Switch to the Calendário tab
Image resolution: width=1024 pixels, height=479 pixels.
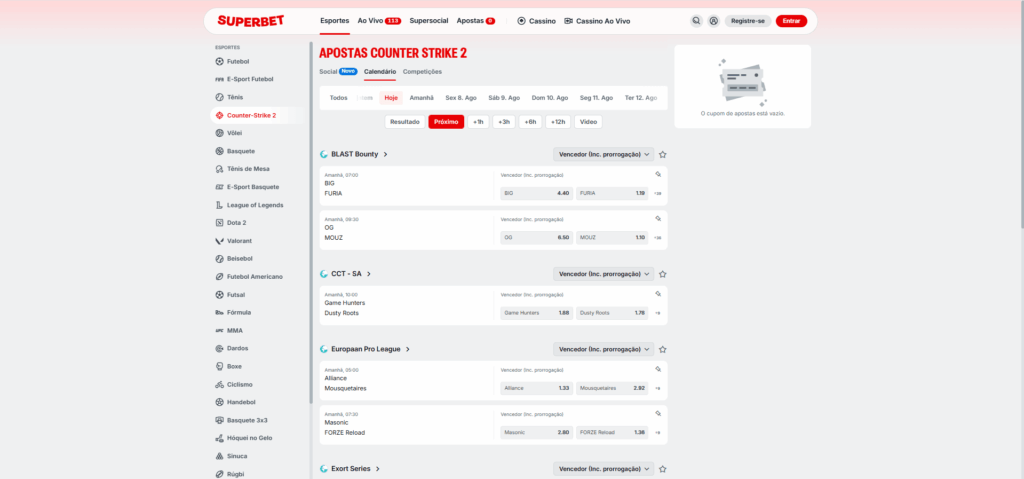click(380, 72)
